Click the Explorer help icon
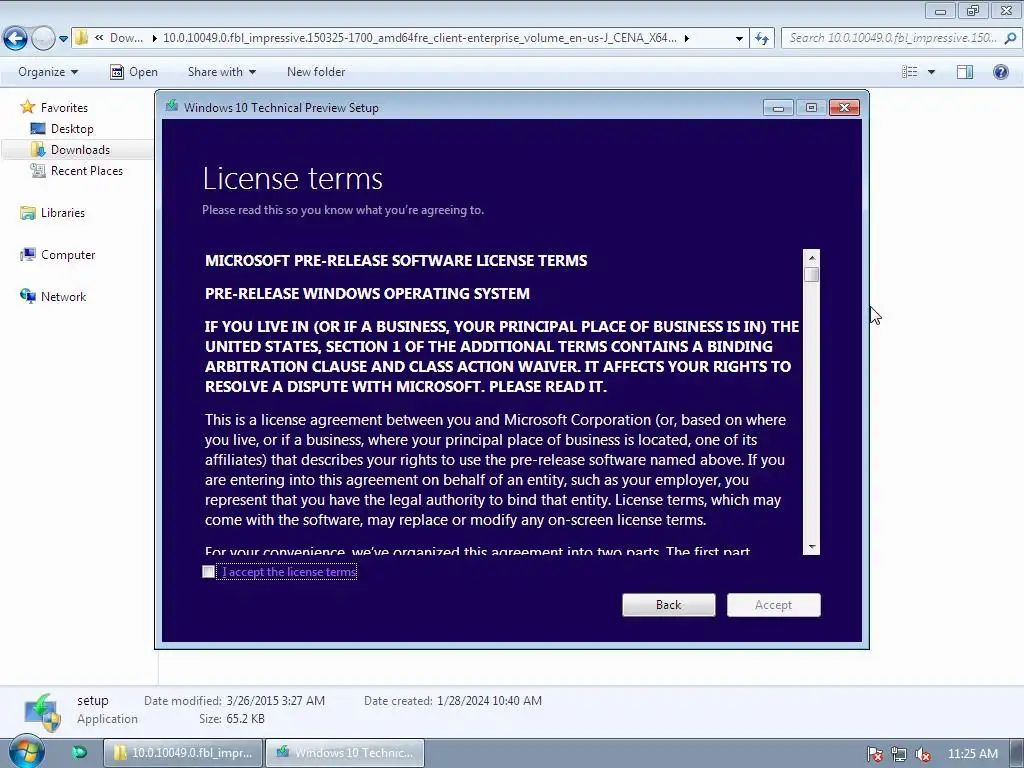Viewport: 1024px width, 768px height. [x=1000, y=72]
